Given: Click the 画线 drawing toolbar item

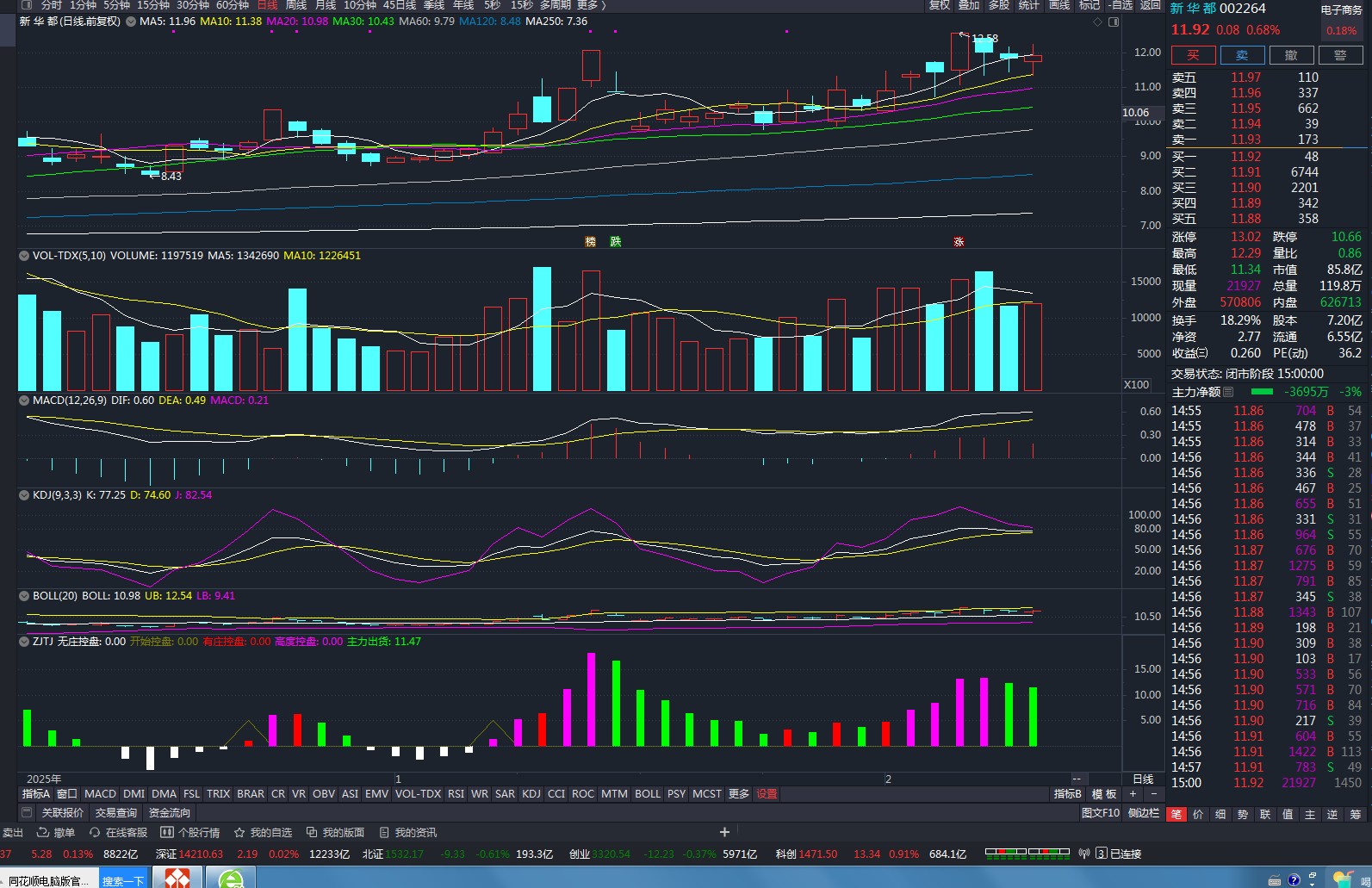Looking at the screenshot, I should pos(1059,5).
